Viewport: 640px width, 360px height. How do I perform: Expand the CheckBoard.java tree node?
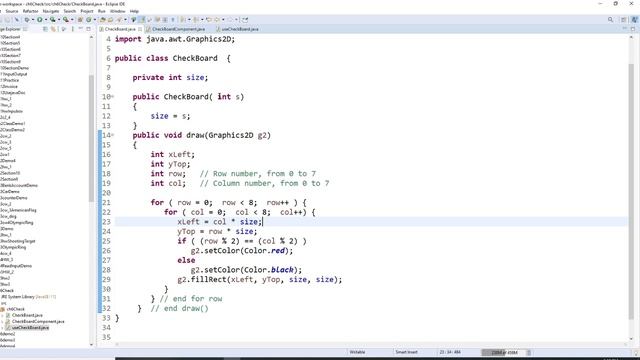[2, 315]
